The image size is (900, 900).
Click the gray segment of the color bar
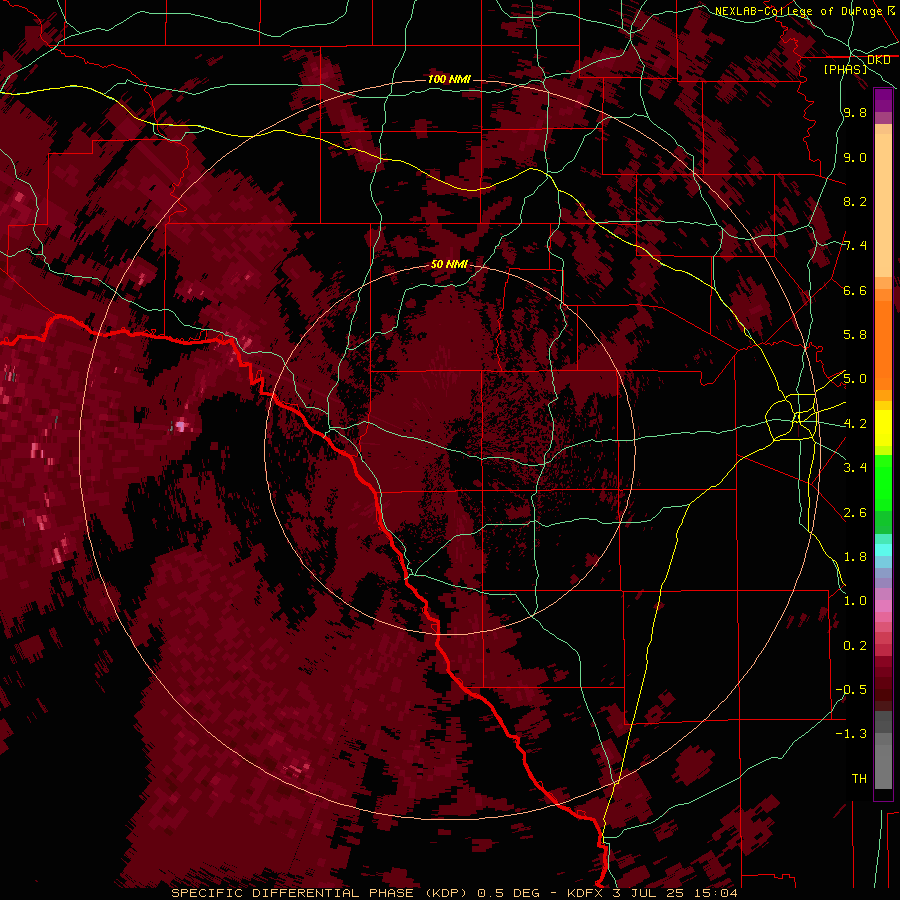tap(883, 752)
